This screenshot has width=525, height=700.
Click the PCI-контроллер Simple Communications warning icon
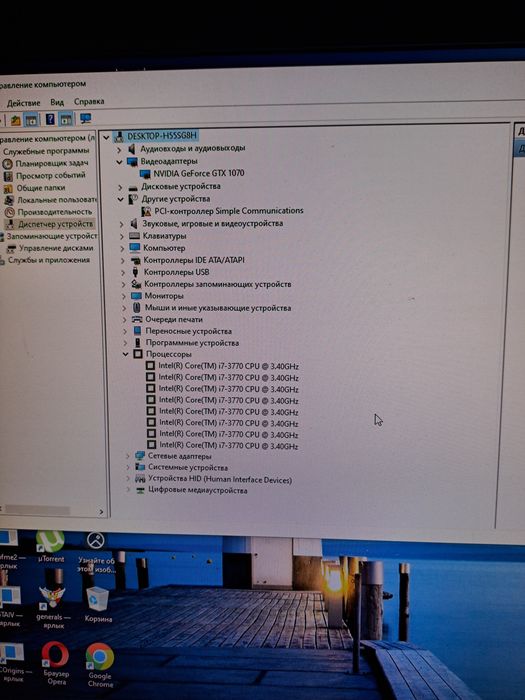(146, 211)
